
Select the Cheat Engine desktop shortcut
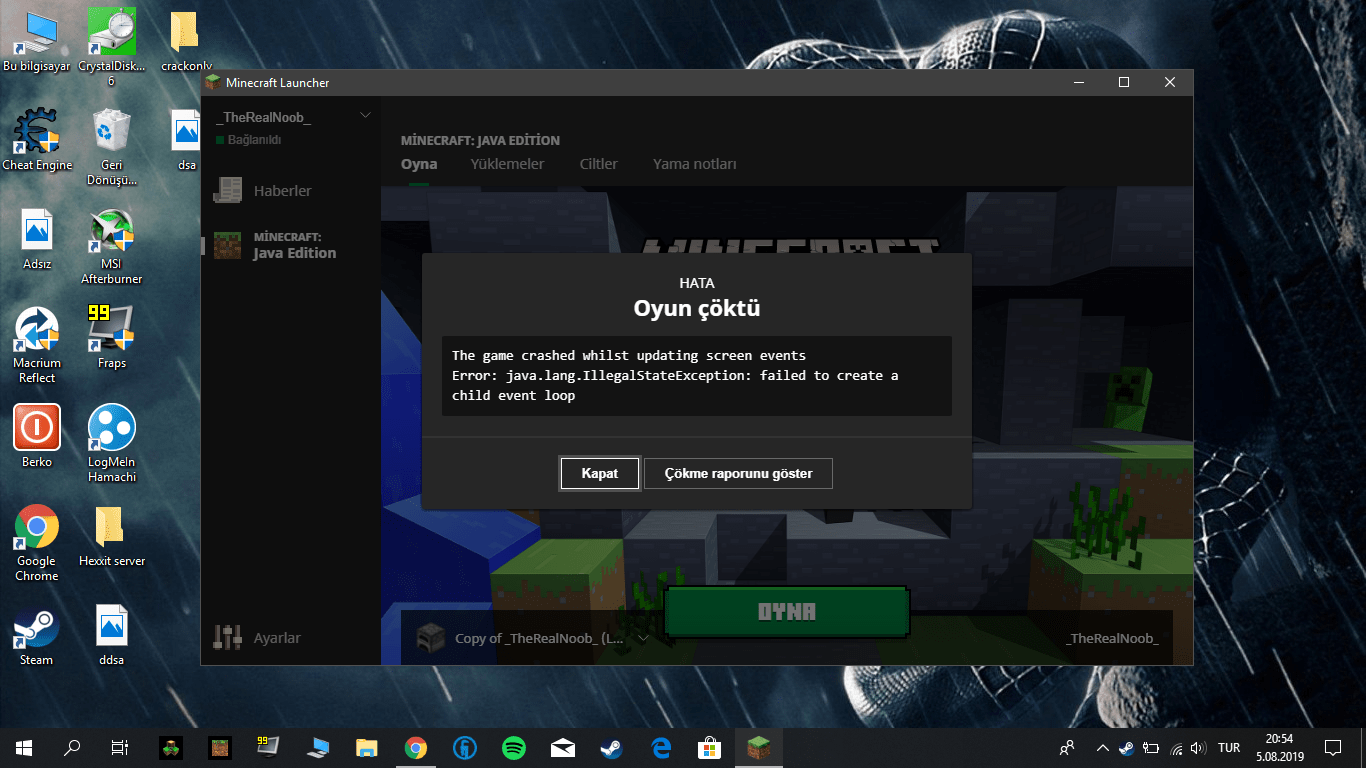tap(37, 139)
